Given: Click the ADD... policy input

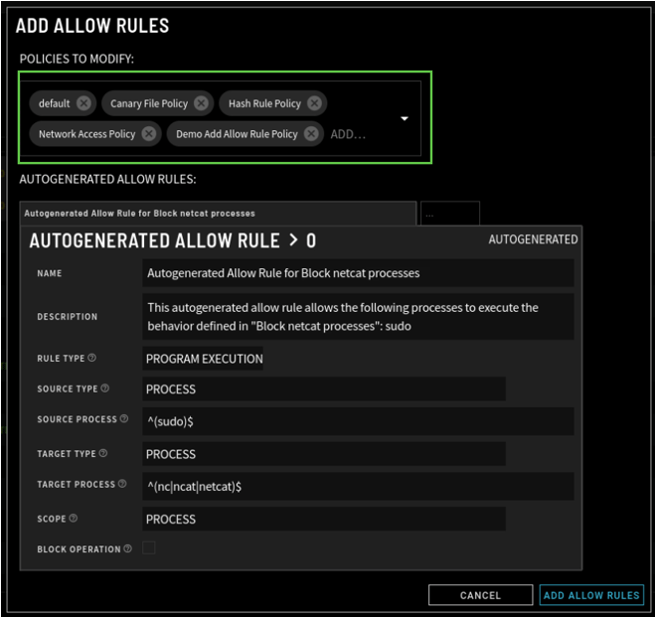Looking at the screenshot, I should [348, 134].
